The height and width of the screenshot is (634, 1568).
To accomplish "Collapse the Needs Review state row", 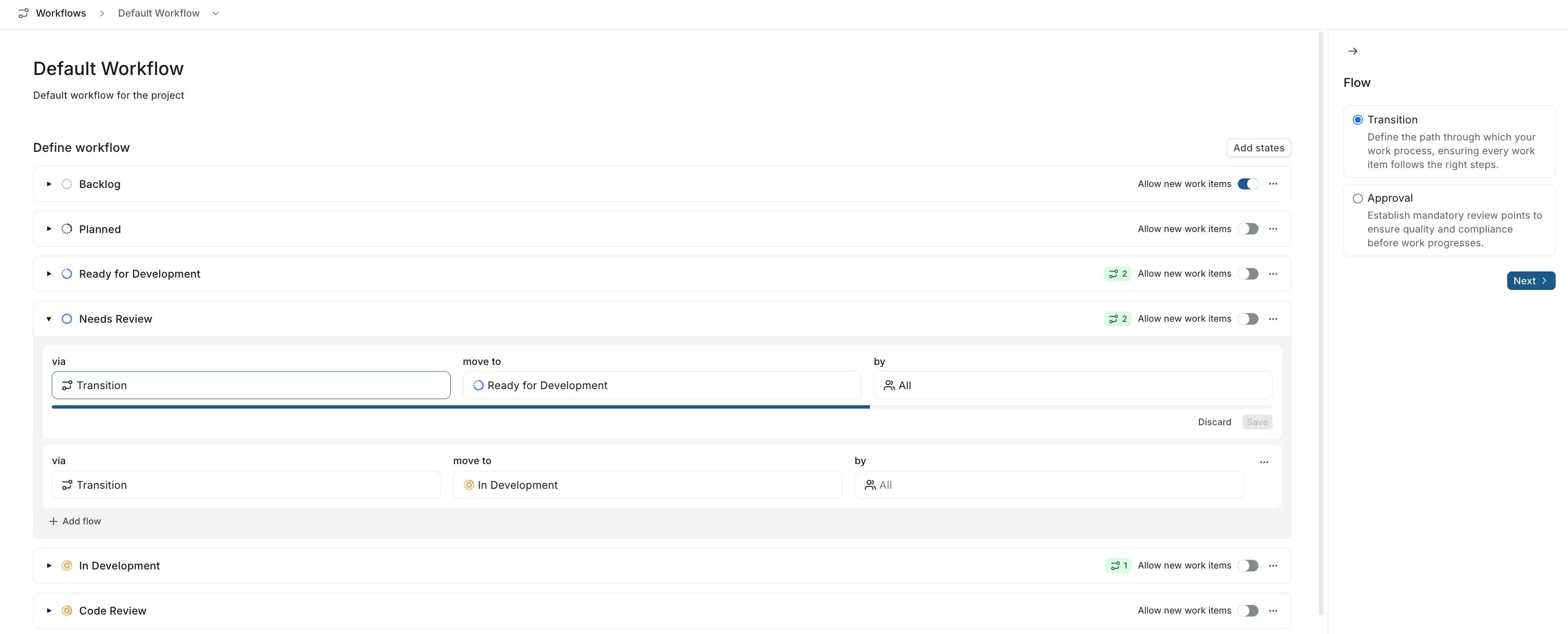I will (x=49, y=319).
